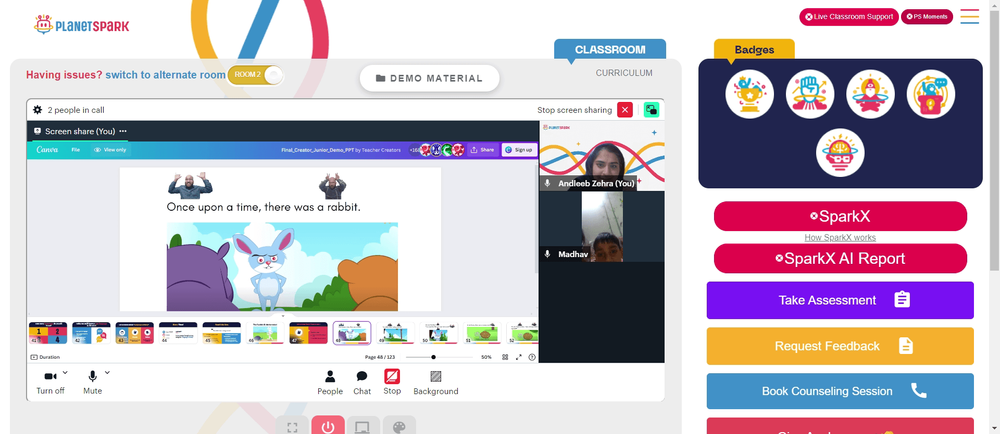1000x434 pixels.
Task: Click the red stop screen sharing X
Action: (625, 110)
